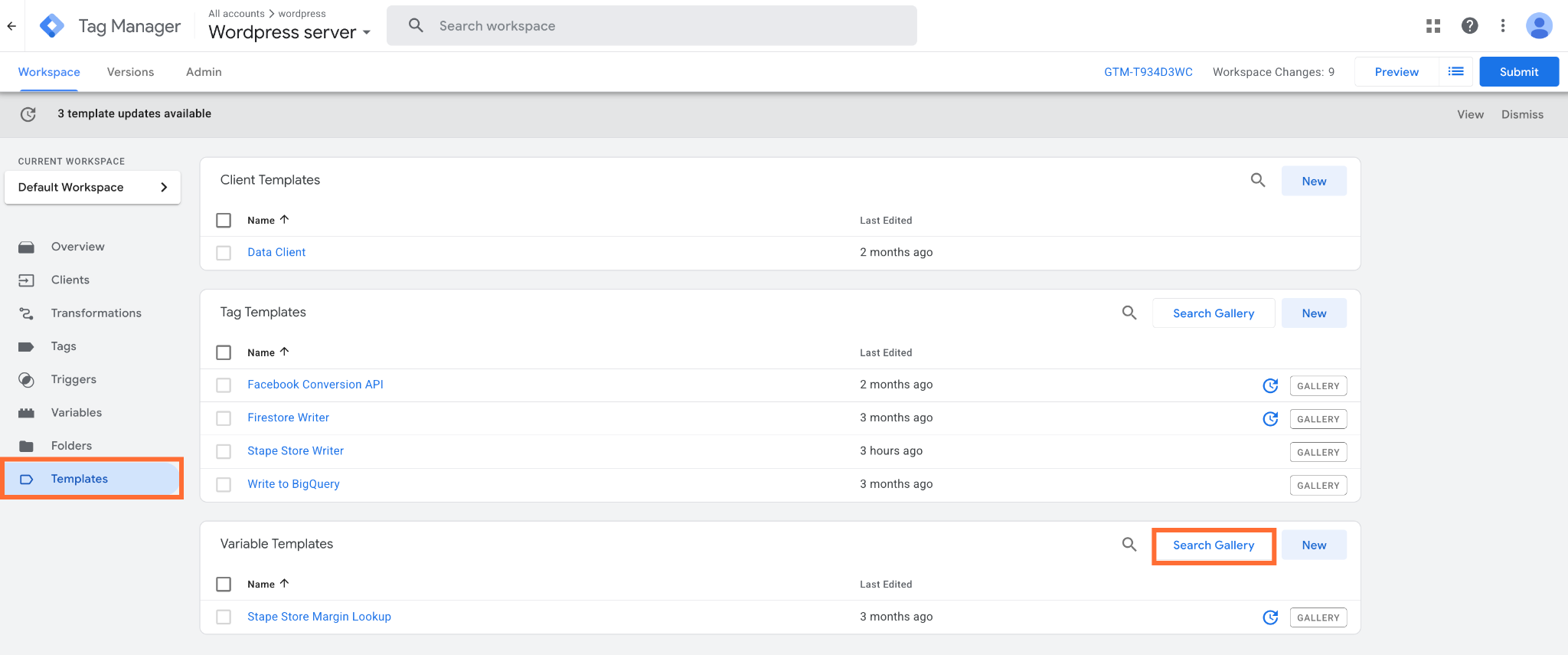Focus the Search workspace field

click(x=652, y=25)
